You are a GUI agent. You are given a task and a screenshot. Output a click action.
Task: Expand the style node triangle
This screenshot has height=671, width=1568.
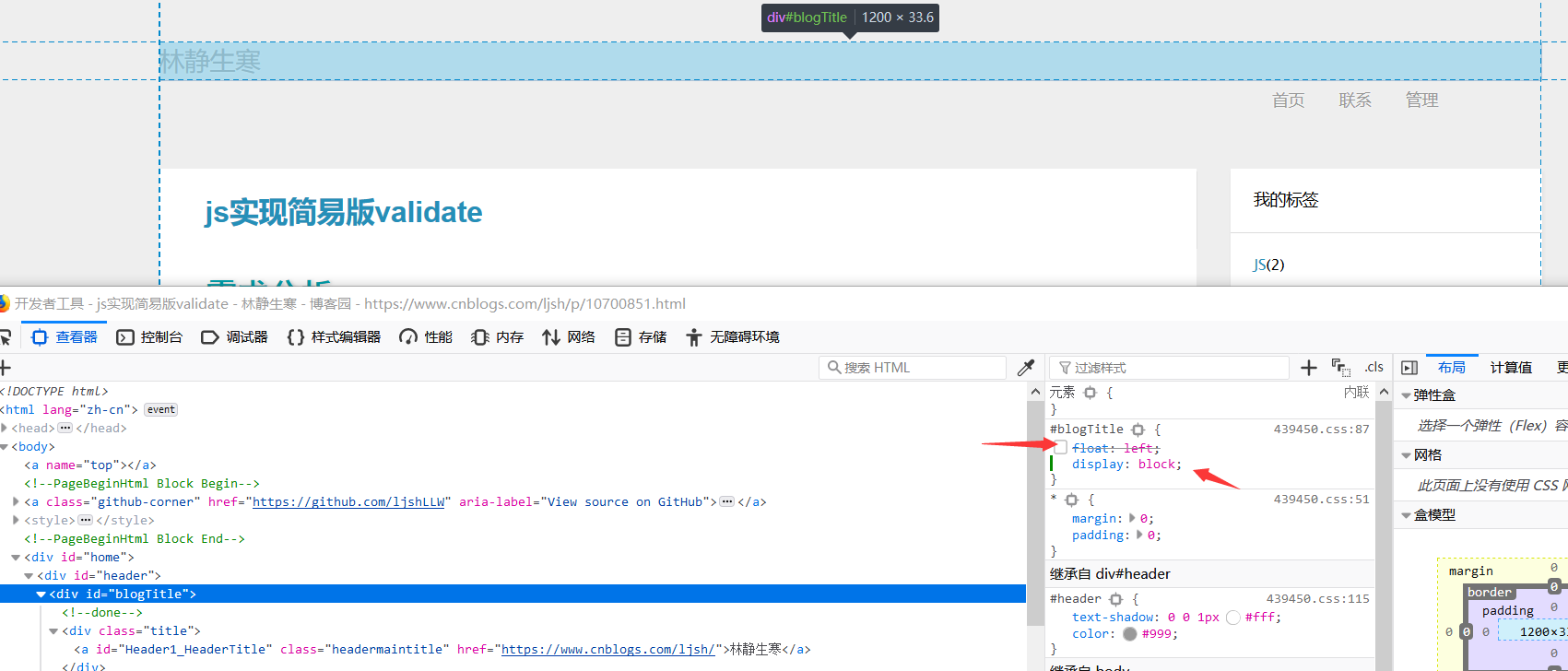(16, 520)
